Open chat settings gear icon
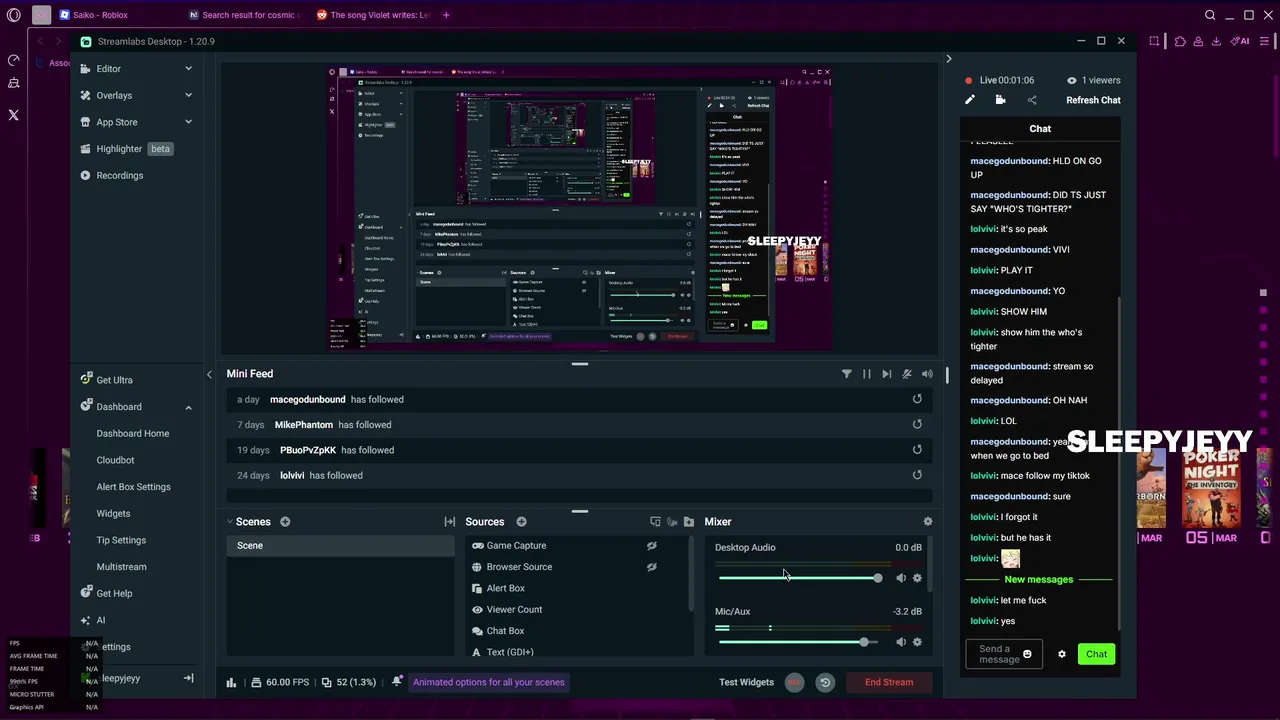This screenshot has height=720, width=1280. coord(1062,654)
